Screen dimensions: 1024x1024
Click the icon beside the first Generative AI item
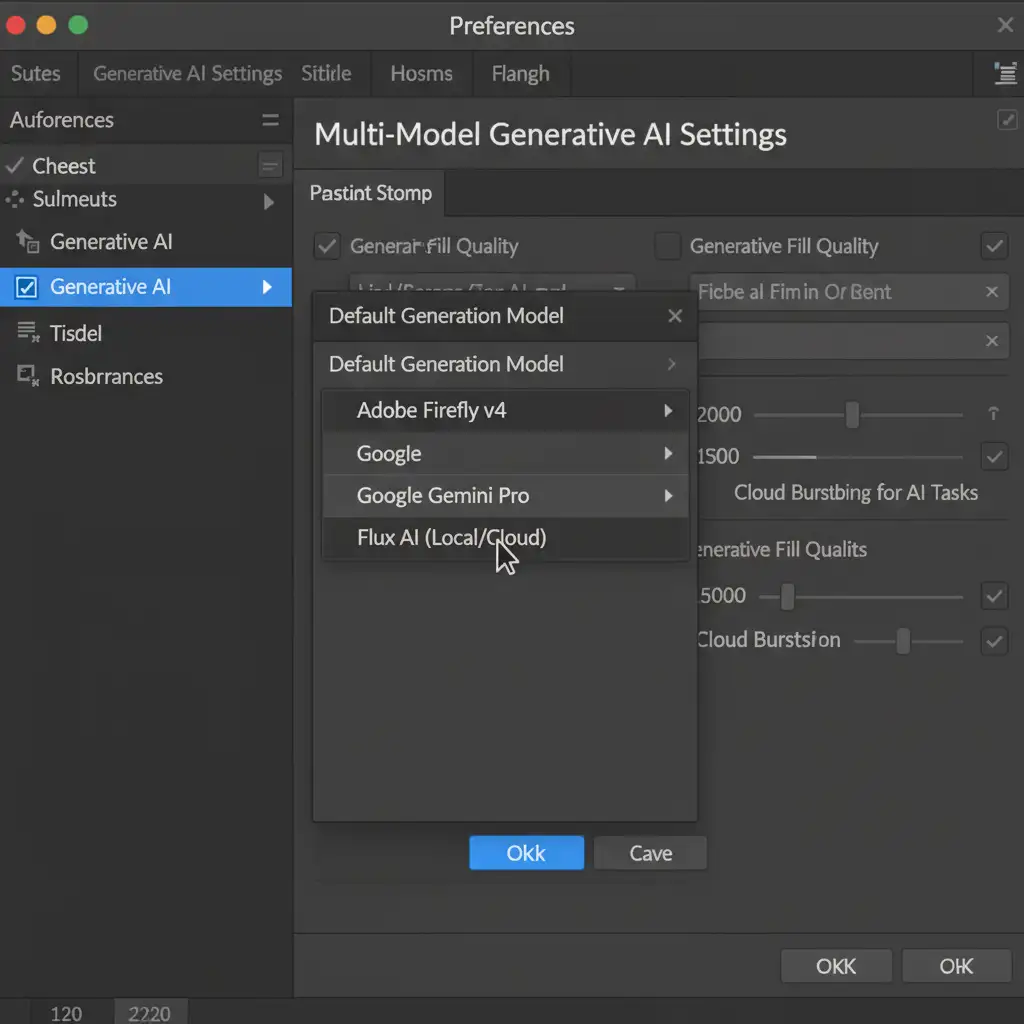27,241
